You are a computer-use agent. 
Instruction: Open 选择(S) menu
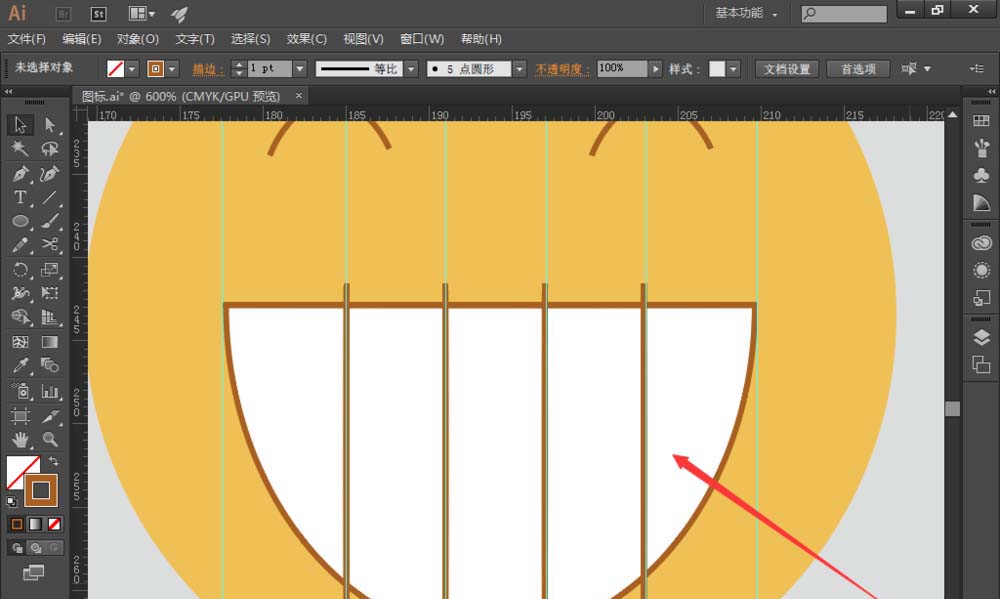(251, 39)
